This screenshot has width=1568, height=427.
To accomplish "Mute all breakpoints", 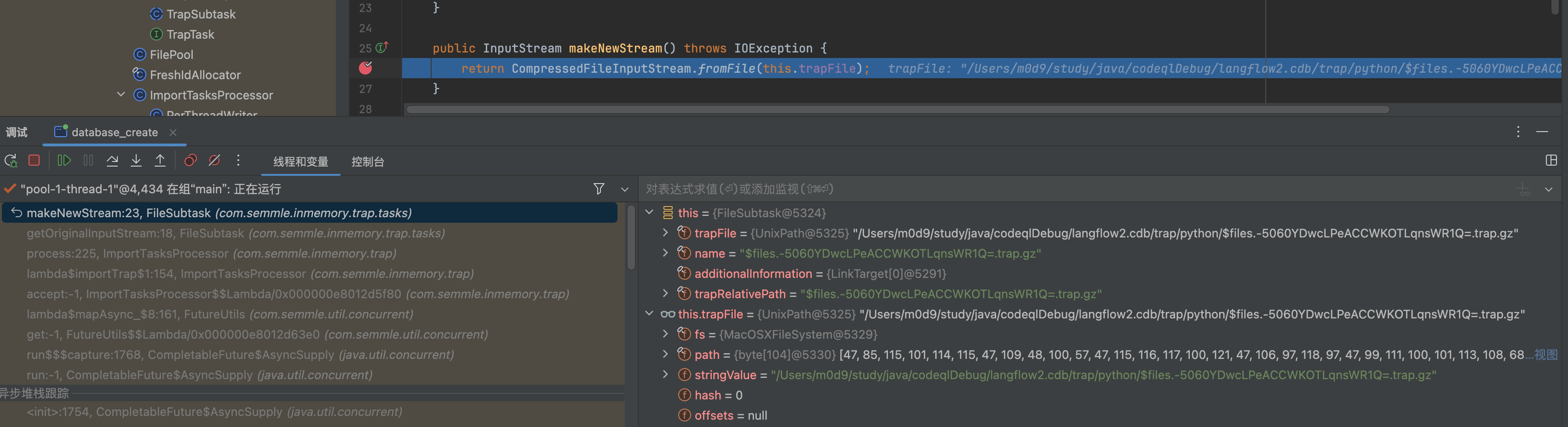I will [214, 160].
